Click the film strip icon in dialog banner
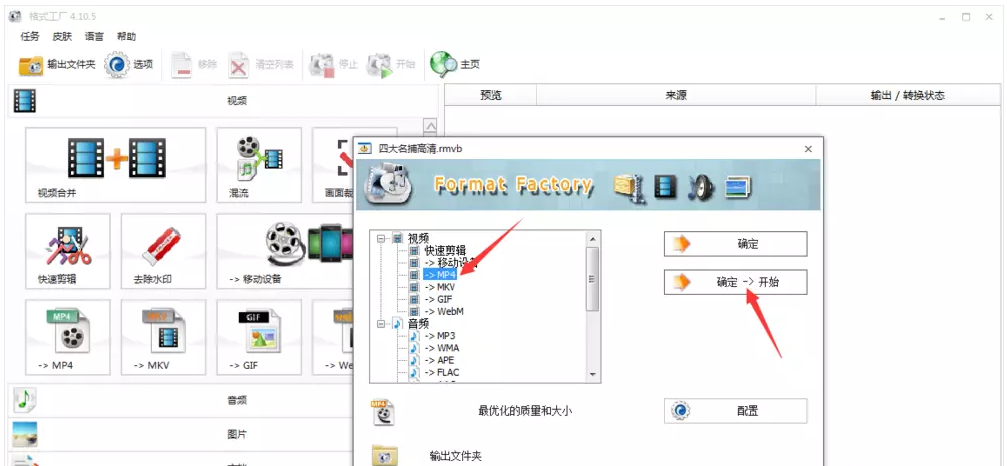This screenshot has width=1007, height=466. (666, 187)
